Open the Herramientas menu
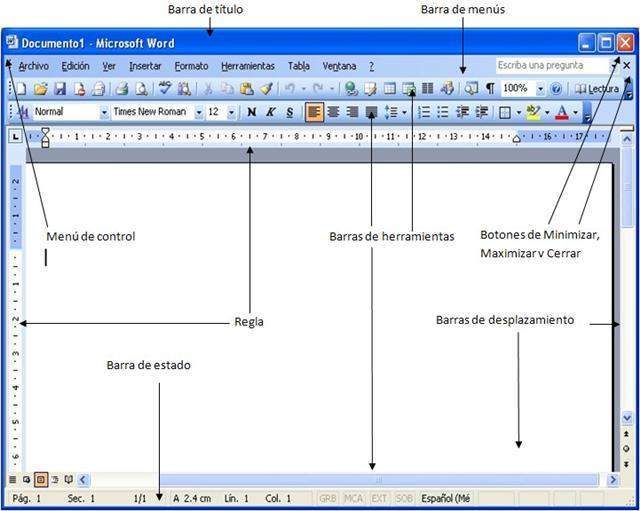 pyautogui.click(x=248, y=66)
